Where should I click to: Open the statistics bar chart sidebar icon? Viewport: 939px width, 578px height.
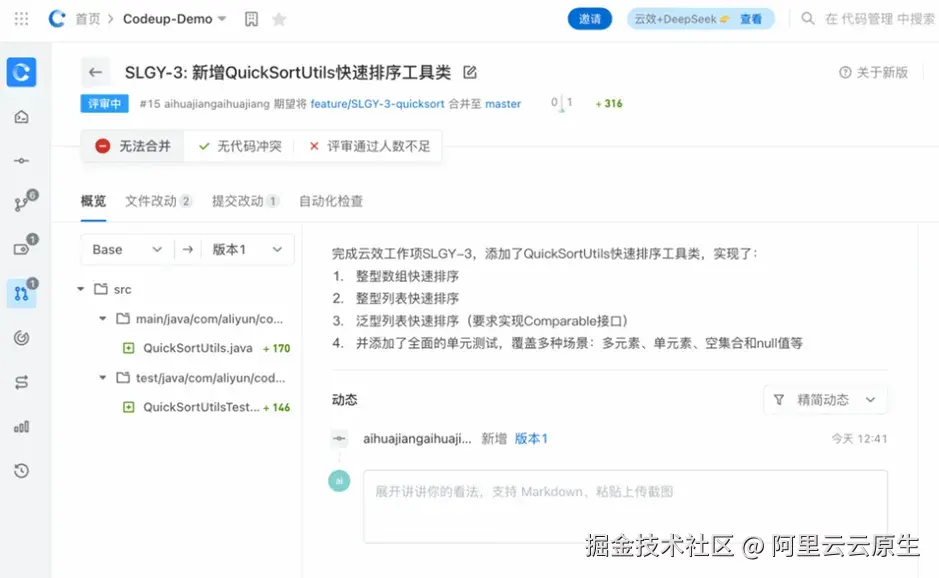(x=22, y=426)
